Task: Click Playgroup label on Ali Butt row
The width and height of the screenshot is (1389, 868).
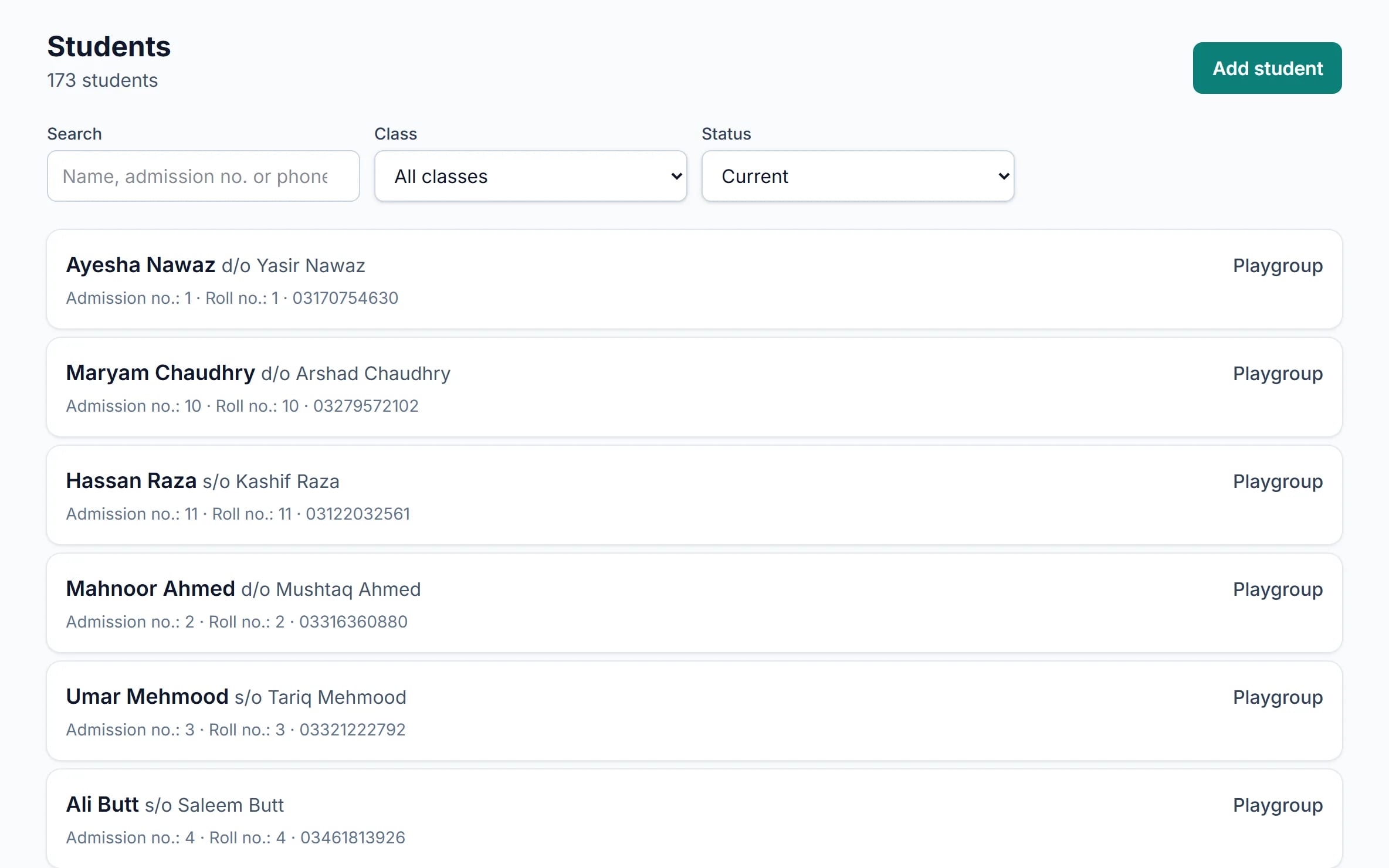Action: click(x=1278, y=806)
